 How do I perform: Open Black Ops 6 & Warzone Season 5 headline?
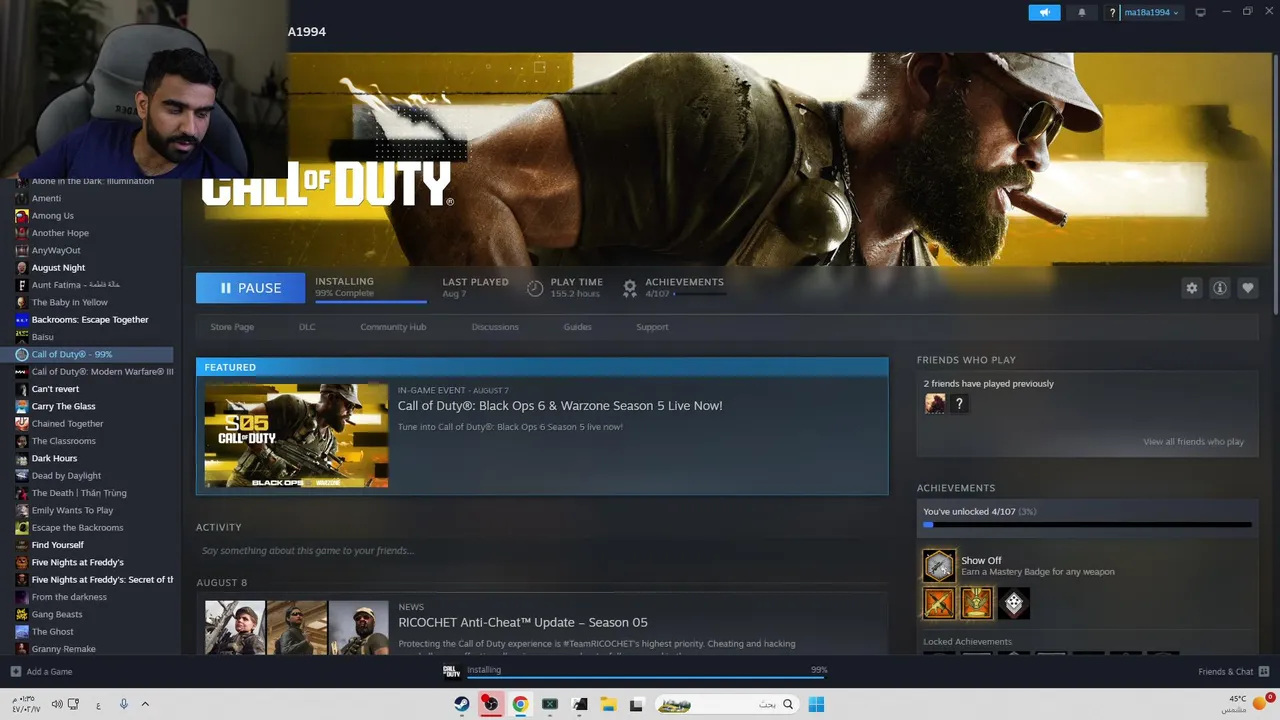pos(560,406)
